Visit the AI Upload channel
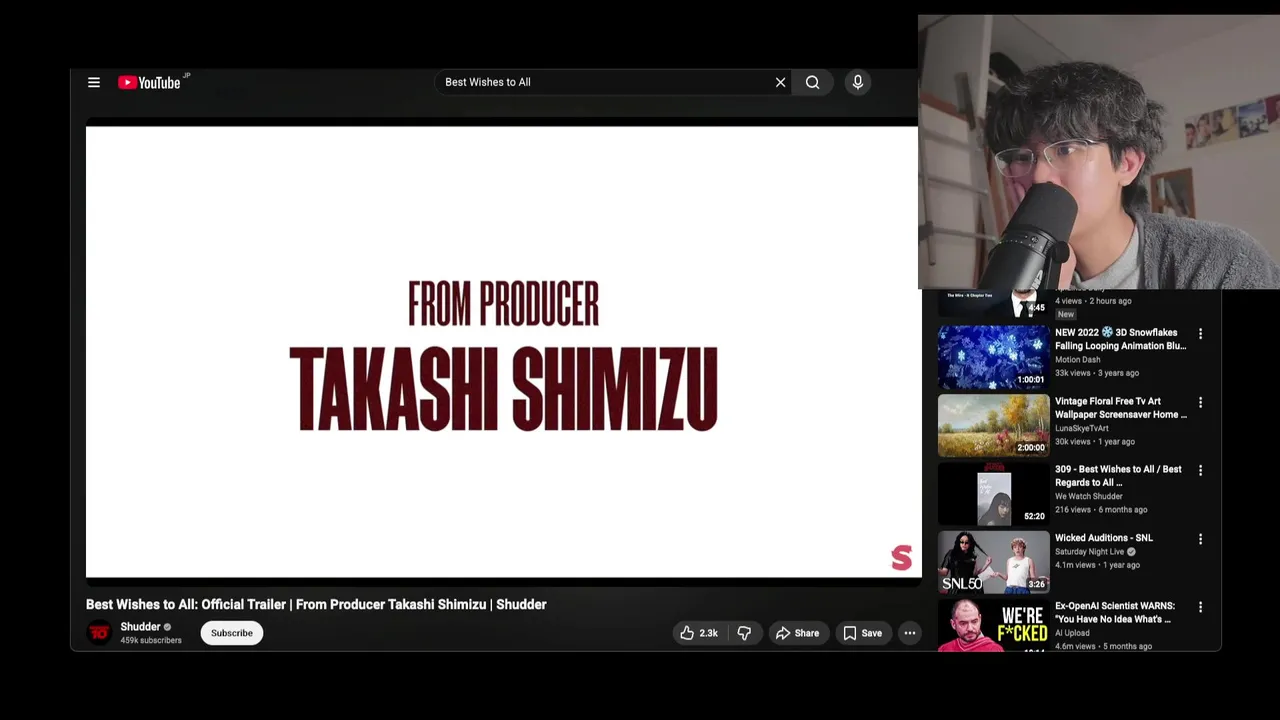Image resolution: width=1280 pixels, height=720 pixels. [x=1072, y=633]
